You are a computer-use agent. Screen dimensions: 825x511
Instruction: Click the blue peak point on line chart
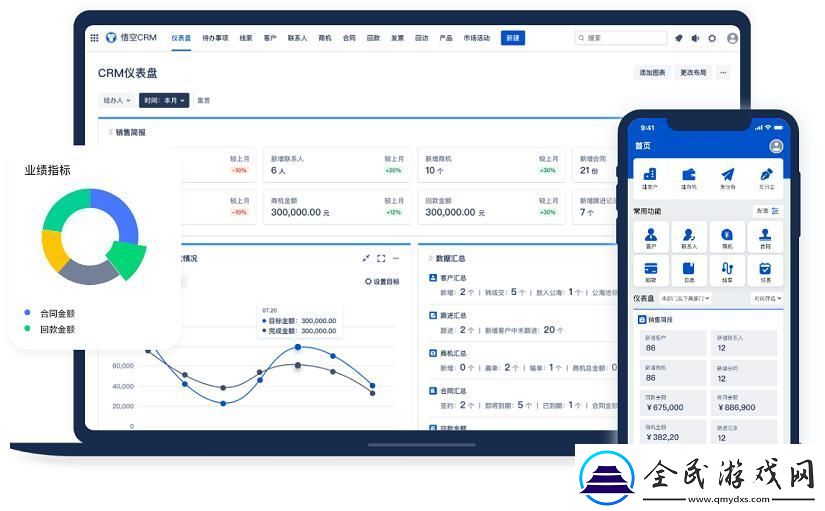(x=298, y=347)
